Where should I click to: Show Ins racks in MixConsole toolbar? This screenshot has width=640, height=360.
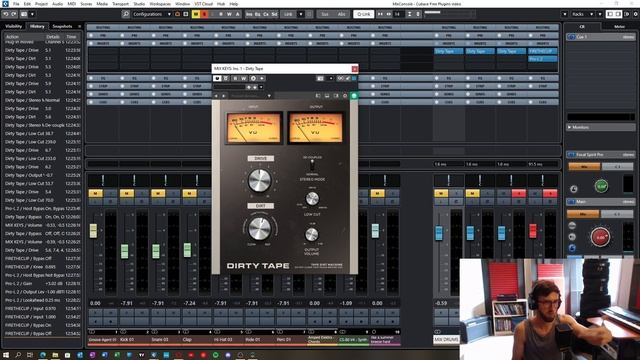[249, 14]
